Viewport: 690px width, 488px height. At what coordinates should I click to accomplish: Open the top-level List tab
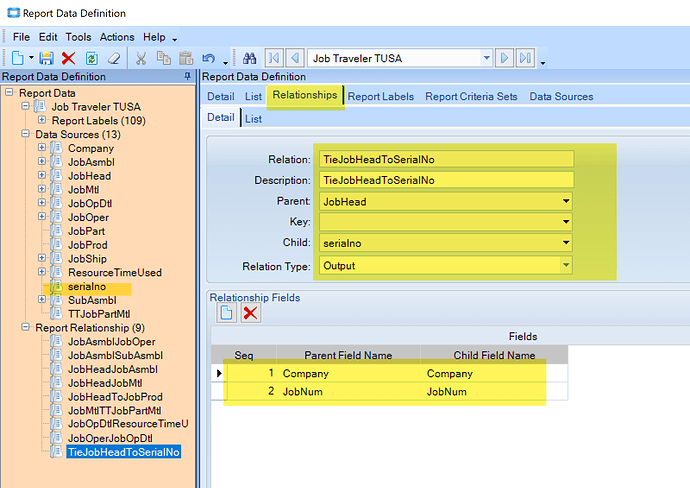coord(253,97)
